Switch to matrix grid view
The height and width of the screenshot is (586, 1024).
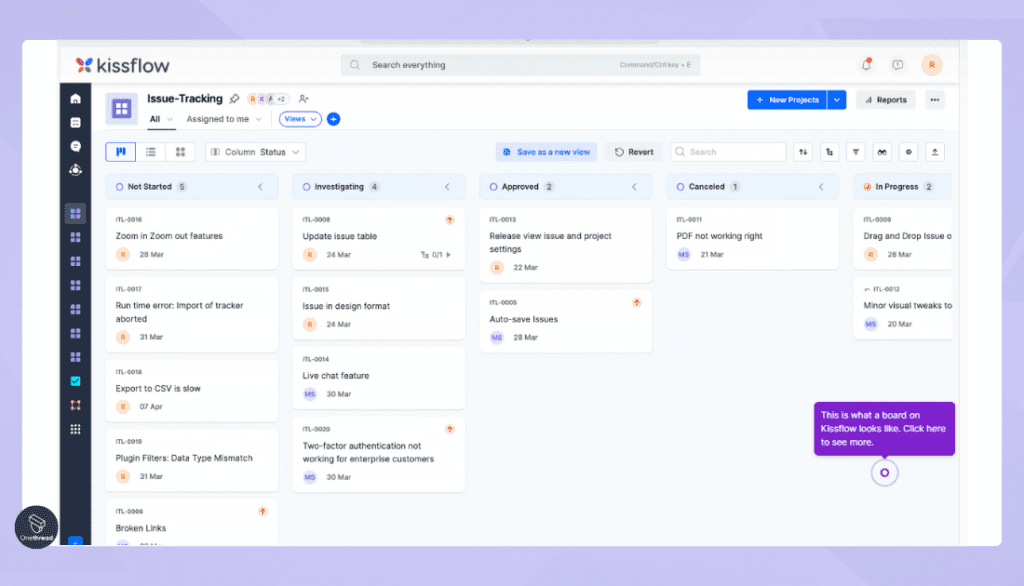click(x=180, y=152)
